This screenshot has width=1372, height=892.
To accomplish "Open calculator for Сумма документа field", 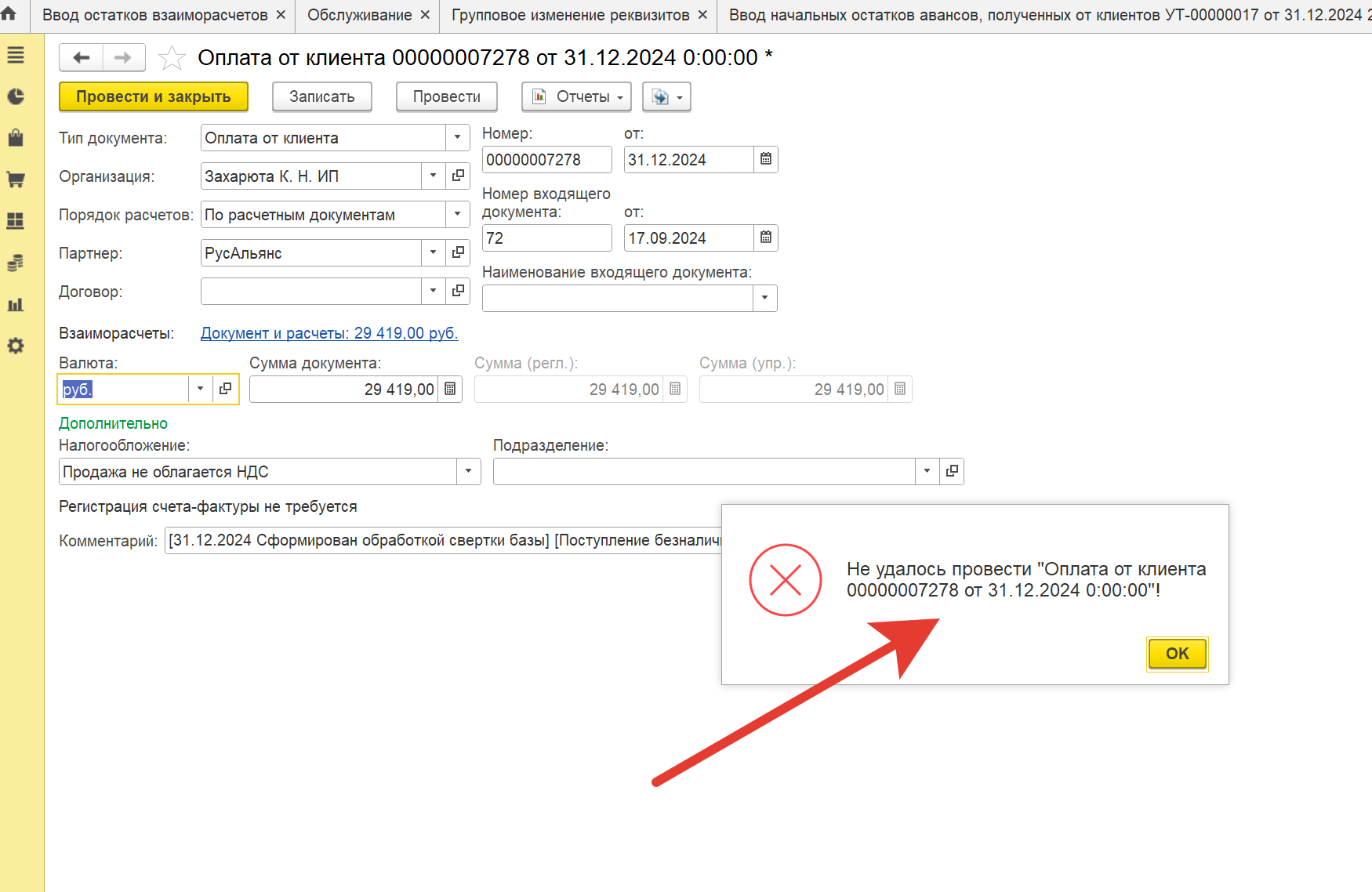I will (x=450, y=390).
